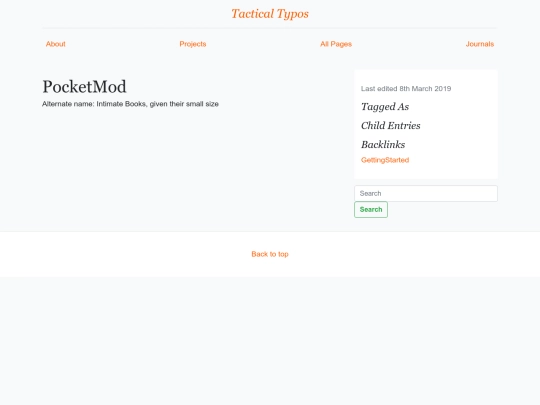The width and height of the screenshot is (540, 405).
Task: Click the horizontal divider under site title
Action: (270, 28)
